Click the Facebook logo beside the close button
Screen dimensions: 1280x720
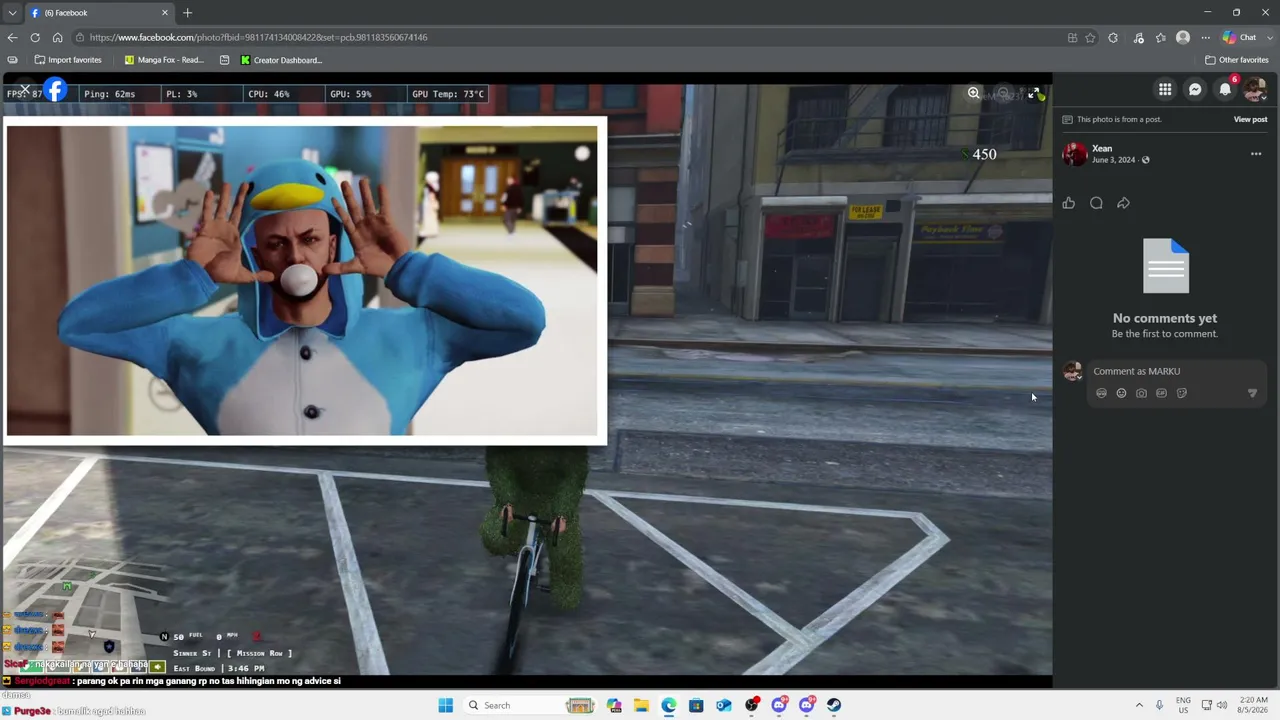click(55, 91)
